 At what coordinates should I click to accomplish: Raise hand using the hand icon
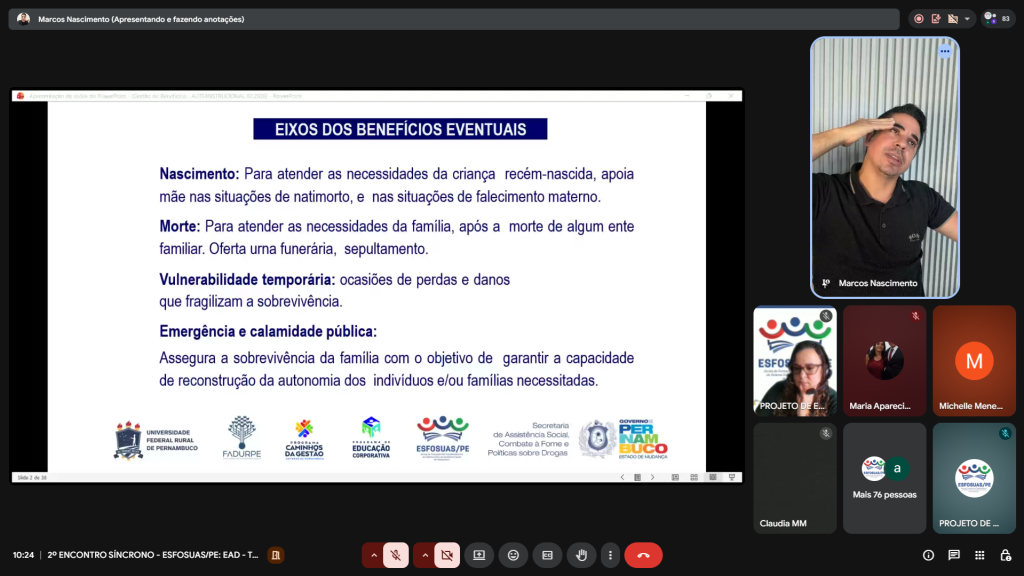[x=581, y=555]
